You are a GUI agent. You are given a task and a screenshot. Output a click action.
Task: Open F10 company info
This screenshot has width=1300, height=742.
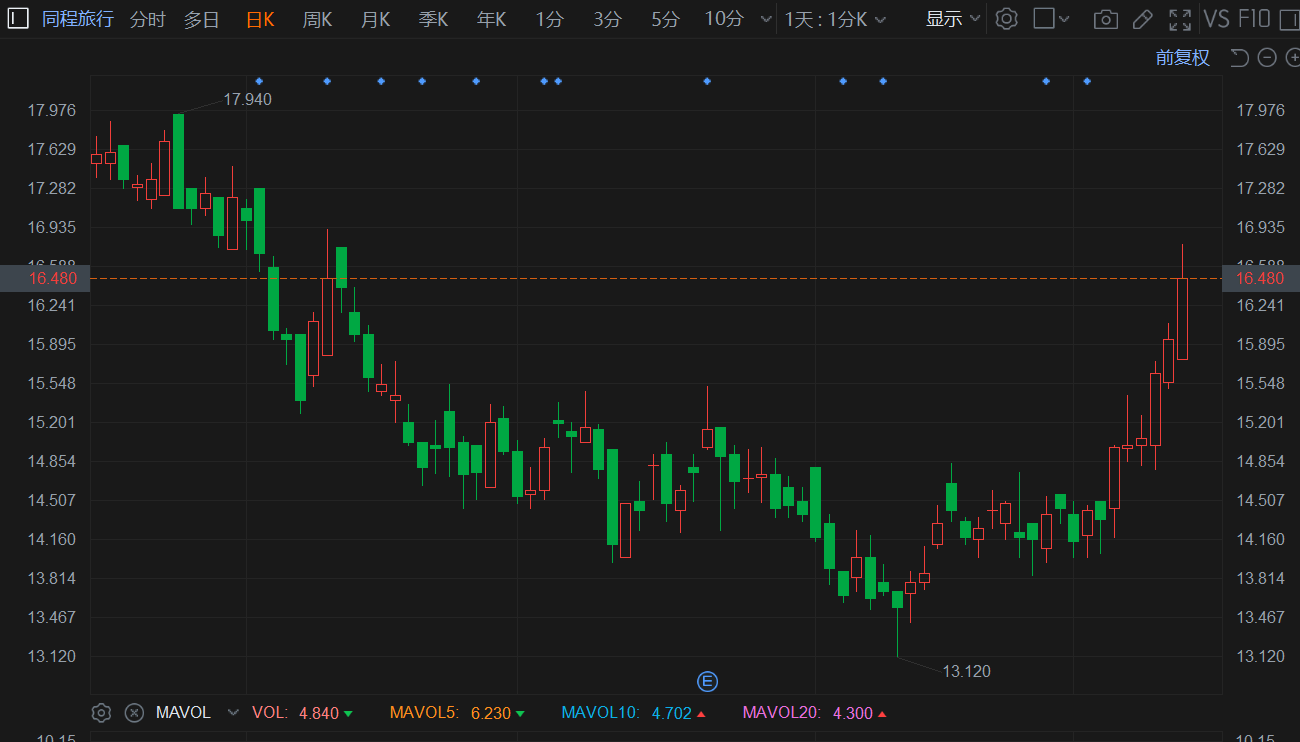(x=1254, y=19)
